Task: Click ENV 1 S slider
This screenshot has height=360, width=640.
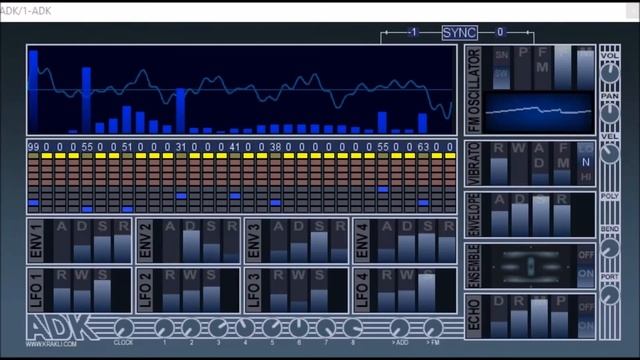Action: point(102,241)
